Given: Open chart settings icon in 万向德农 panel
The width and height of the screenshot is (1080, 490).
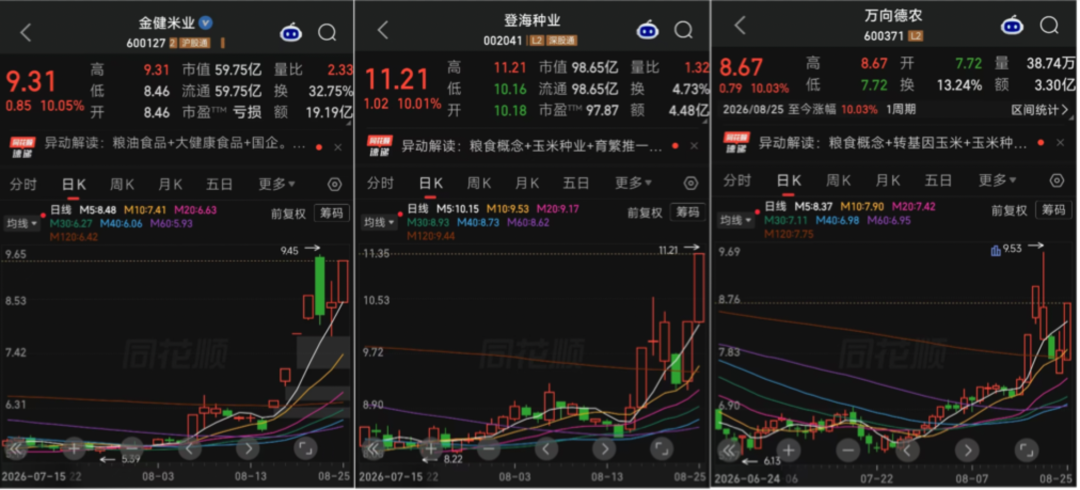Looking at the screenshot, I should pos(1057,181).
